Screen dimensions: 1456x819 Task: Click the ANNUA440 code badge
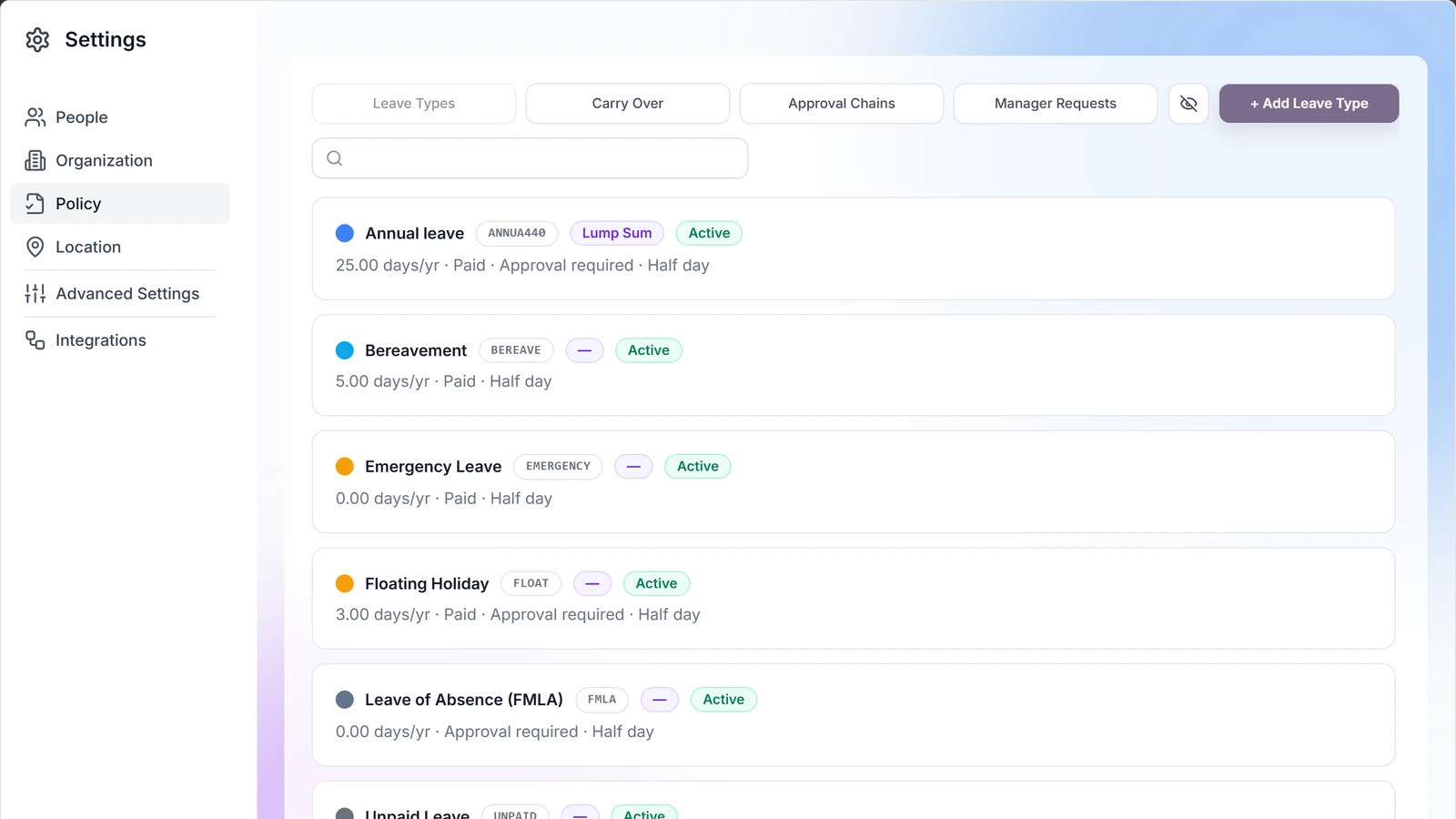tap(517, 233)
